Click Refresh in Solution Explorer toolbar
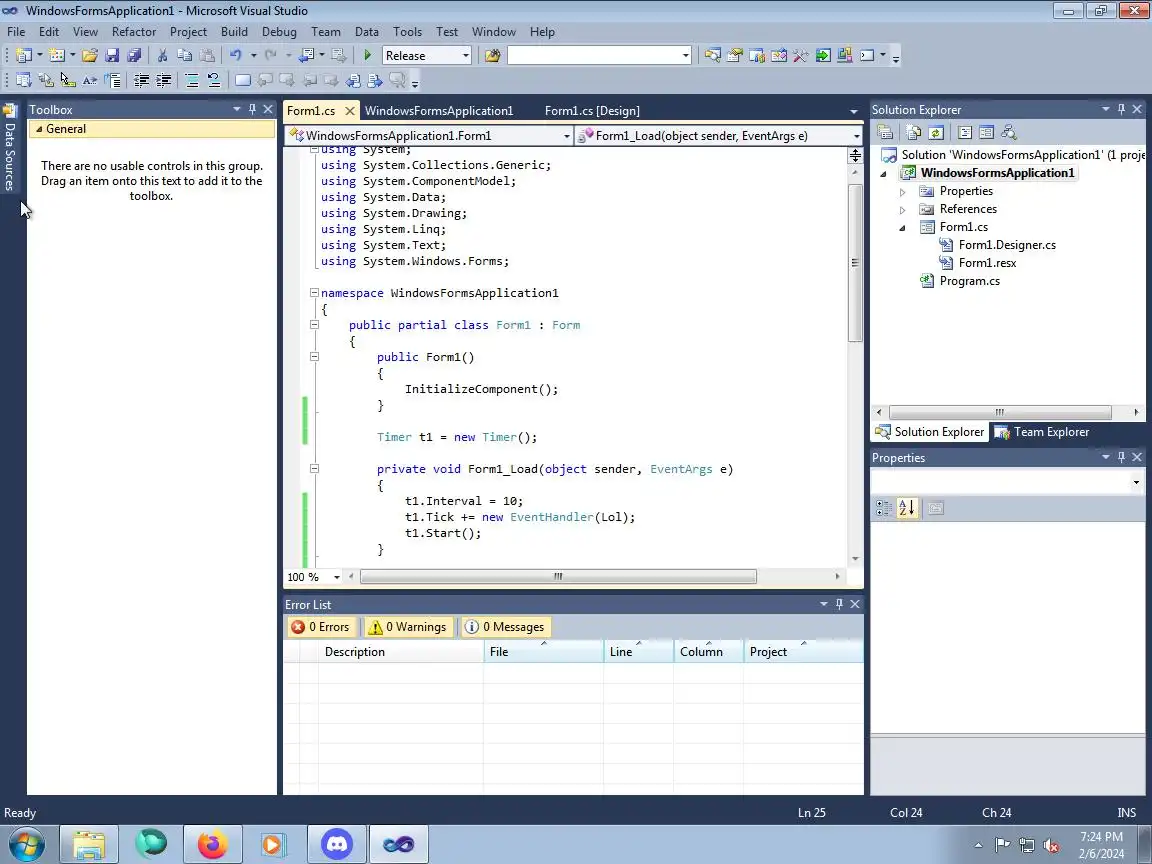The height and width of the screenshot is (864, 1152). [936, 132]
